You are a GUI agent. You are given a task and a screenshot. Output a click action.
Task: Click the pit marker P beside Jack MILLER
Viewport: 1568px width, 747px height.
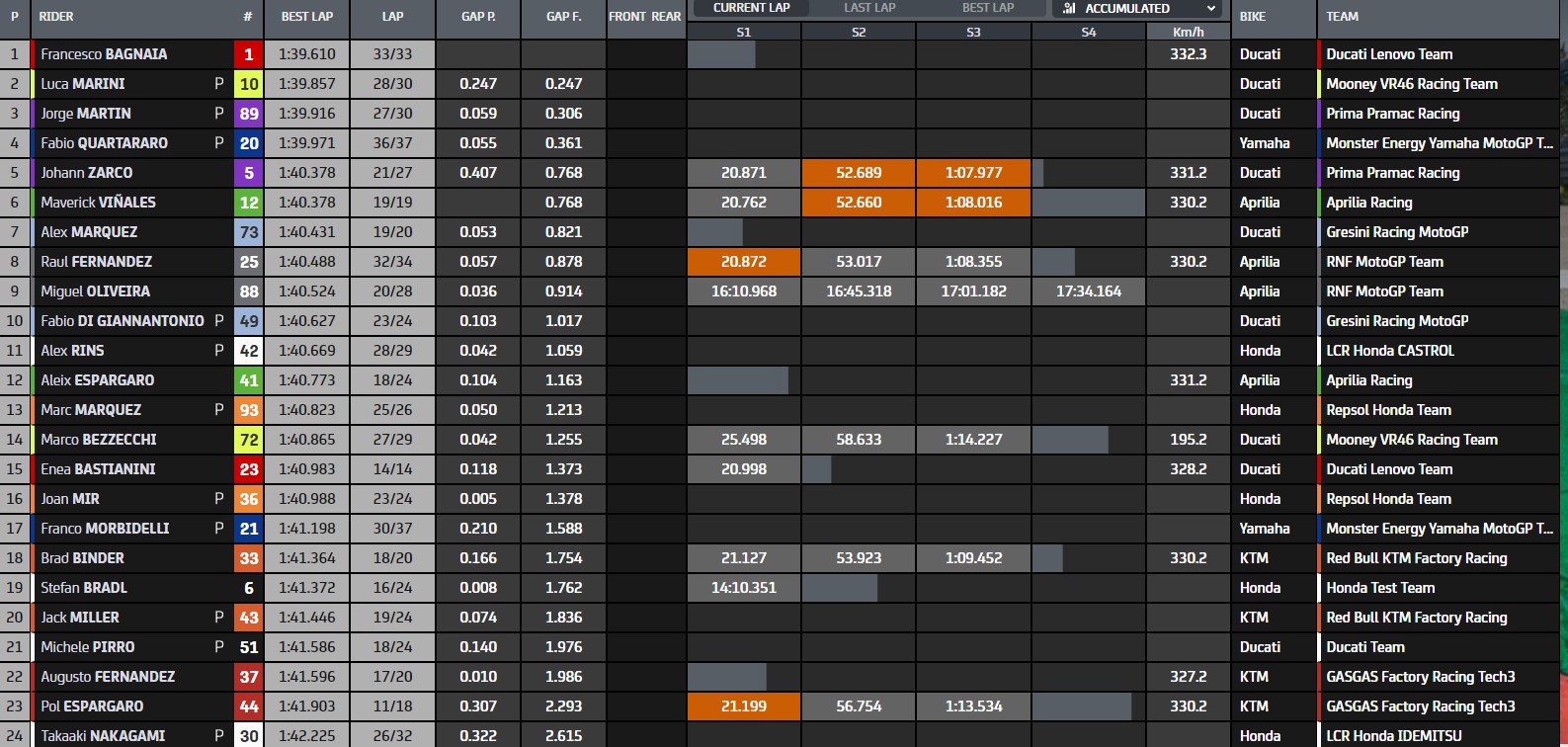coord(219,618)
